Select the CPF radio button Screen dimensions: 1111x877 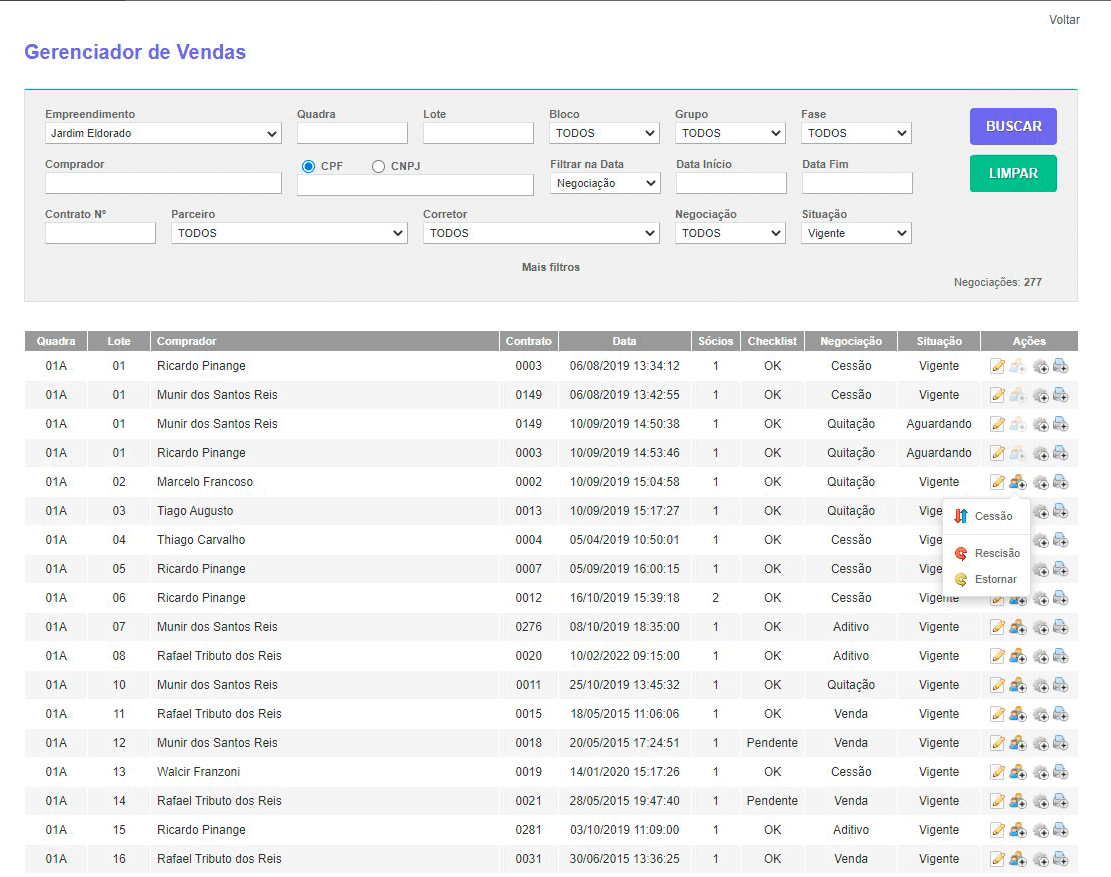click(309, 166)
